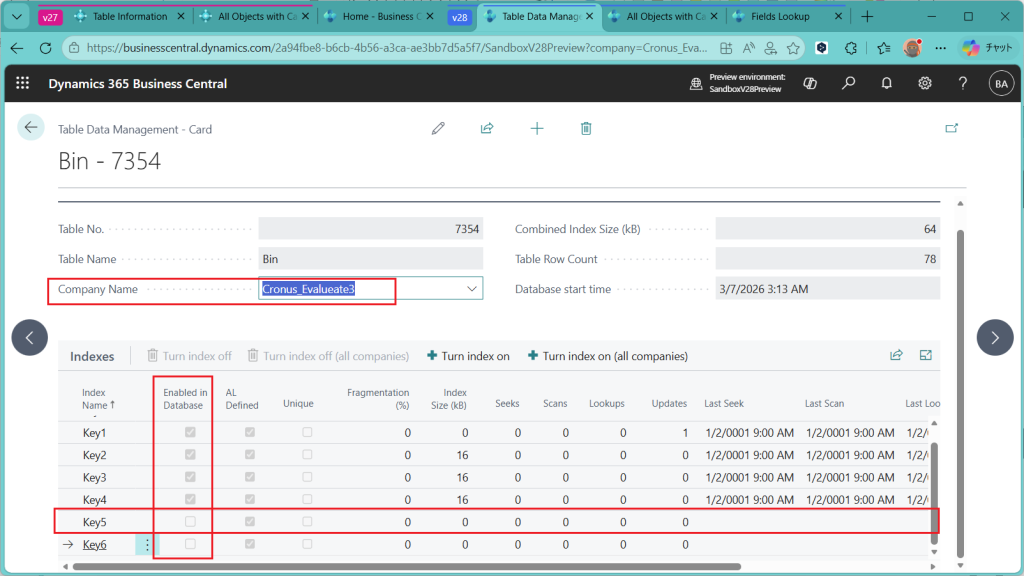This screenshot has height=576, width=1024.
Task: Open the settings gear in header
Action: (x=925, y=84)
